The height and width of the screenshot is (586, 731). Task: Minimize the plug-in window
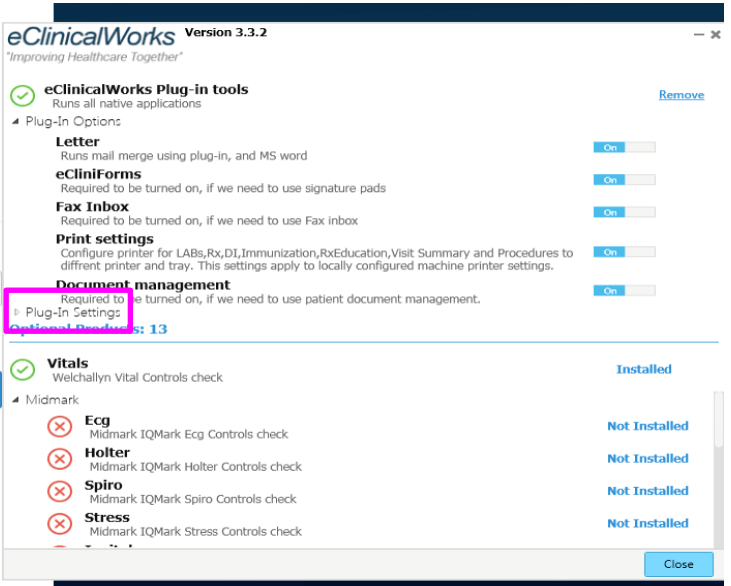698,35
